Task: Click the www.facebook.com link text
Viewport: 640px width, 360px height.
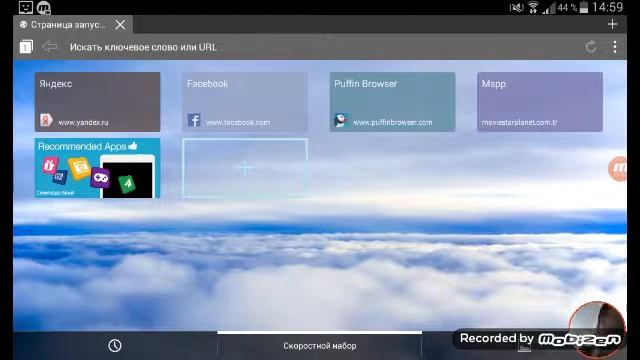Action: pyautogui.click(x=238, y=122)
